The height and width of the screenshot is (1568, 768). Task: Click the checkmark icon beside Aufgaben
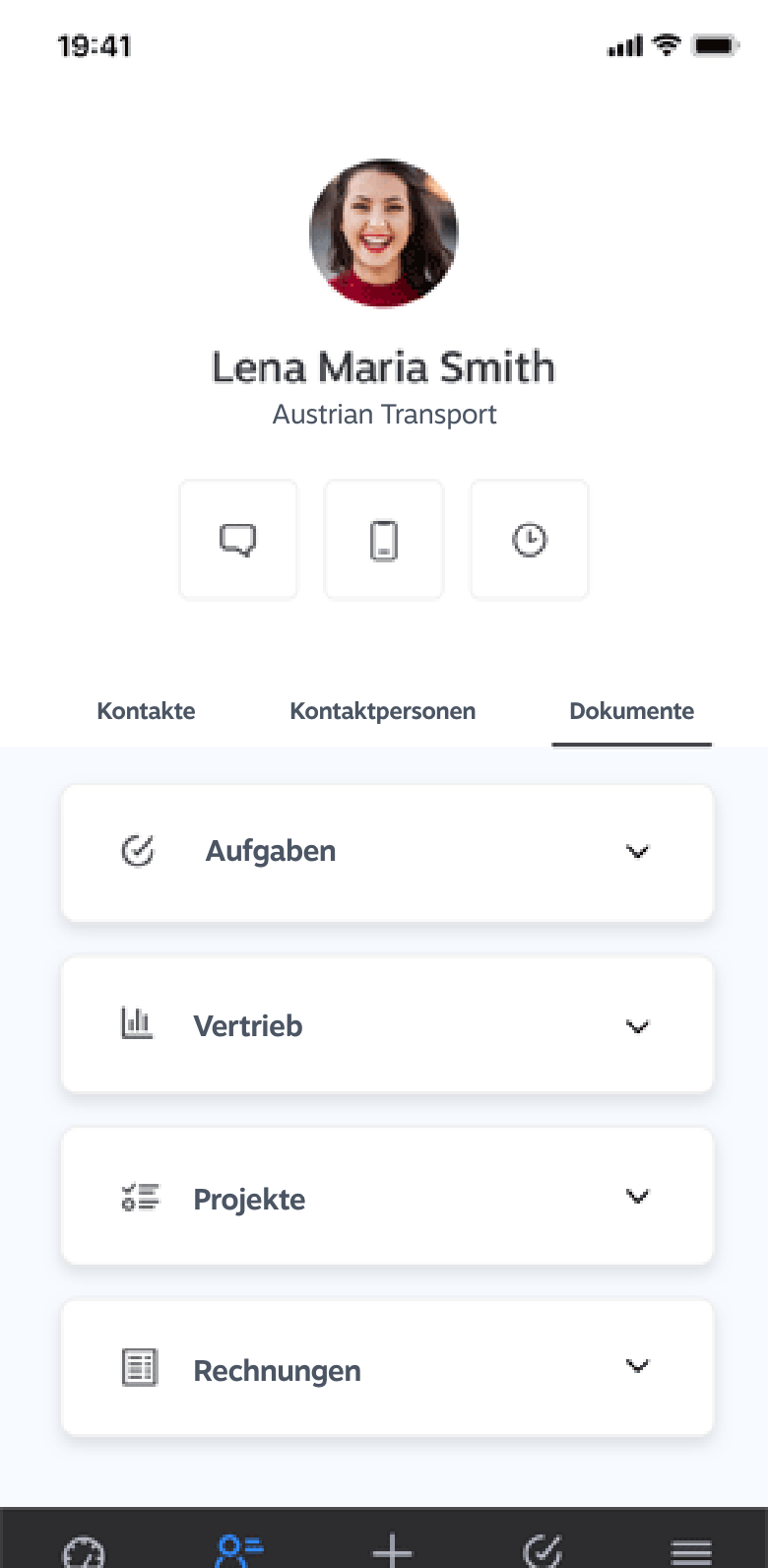coord(138,850)
